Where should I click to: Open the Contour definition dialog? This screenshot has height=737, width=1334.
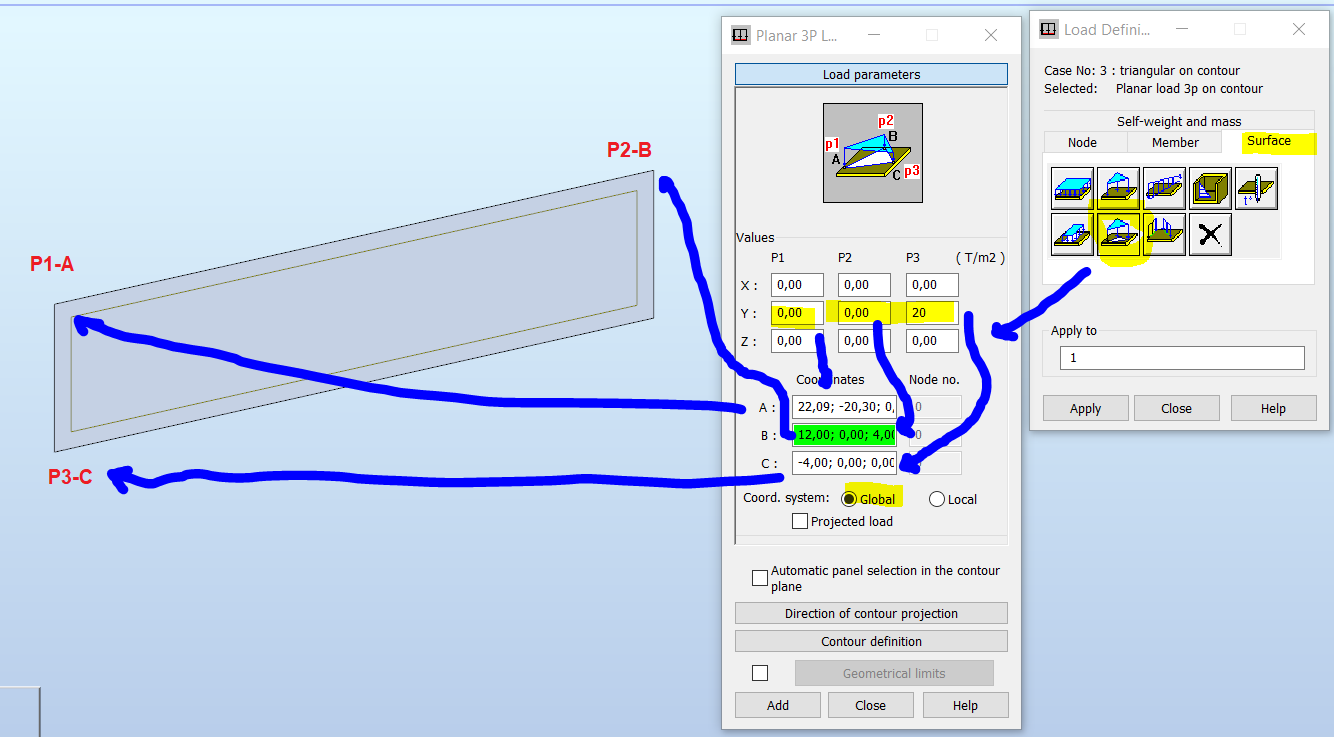870,640
